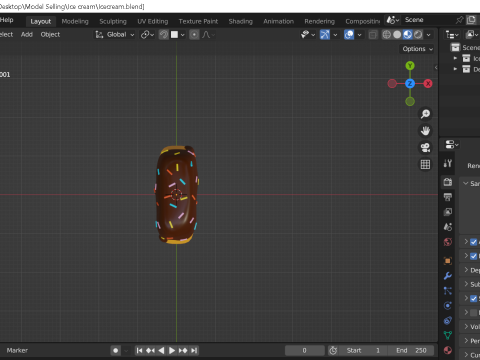
Task: Open the properties editor type dropdown
Action: 452,145
